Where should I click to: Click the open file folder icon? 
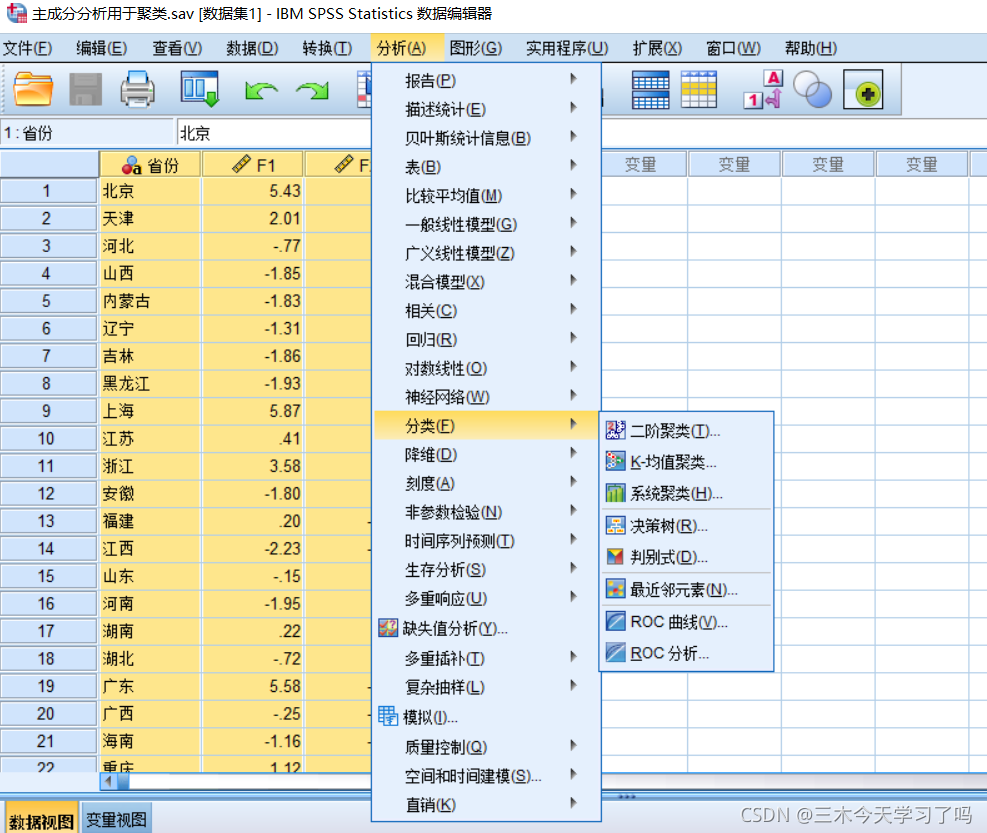[x=33, y=89]
